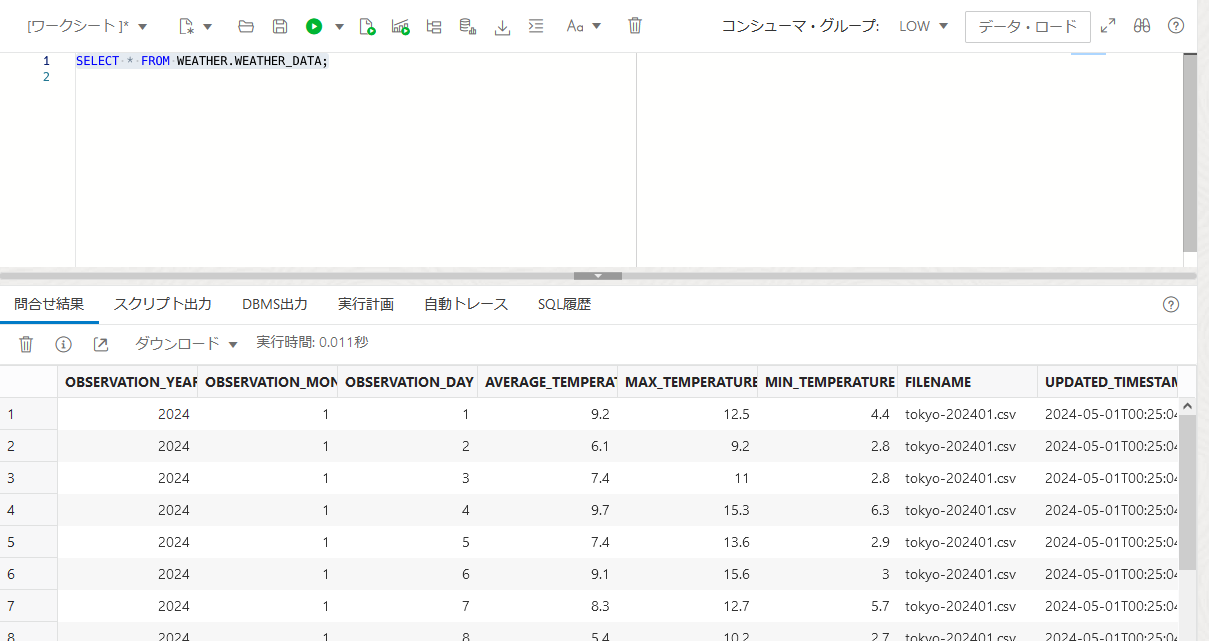Click line number 2 in the editor gutter
The height and width of the screenshot is (641, 1209).
[x=46, y=77]
